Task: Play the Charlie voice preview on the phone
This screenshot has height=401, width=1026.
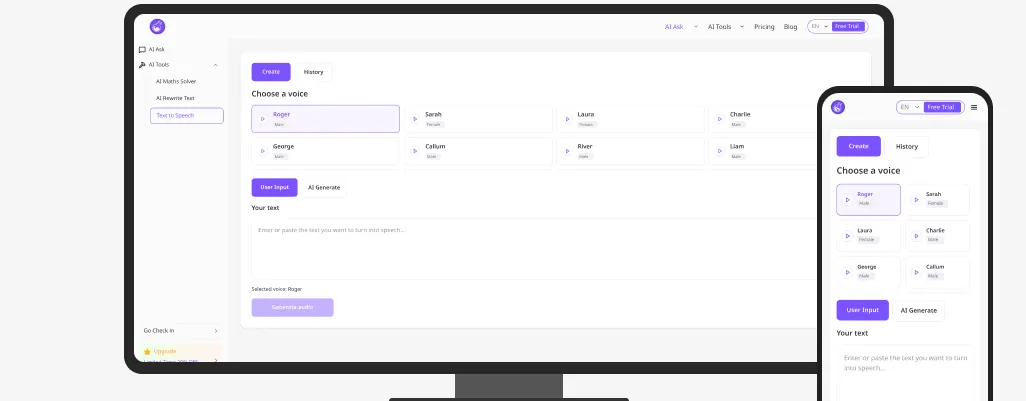Action: pyautogui.click(x=916, y=235)
